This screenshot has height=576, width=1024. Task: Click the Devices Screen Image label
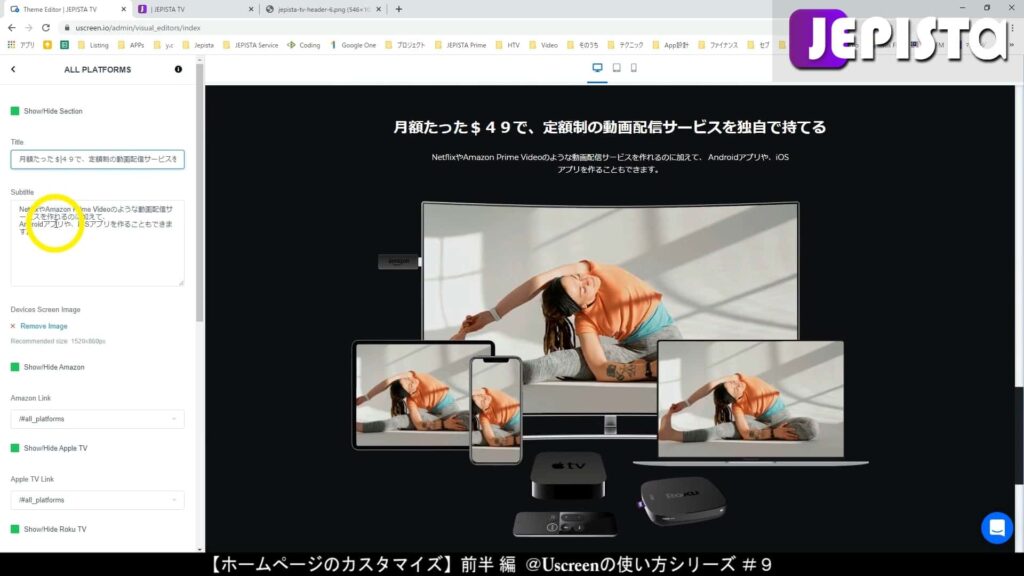[x=45, y=310]
